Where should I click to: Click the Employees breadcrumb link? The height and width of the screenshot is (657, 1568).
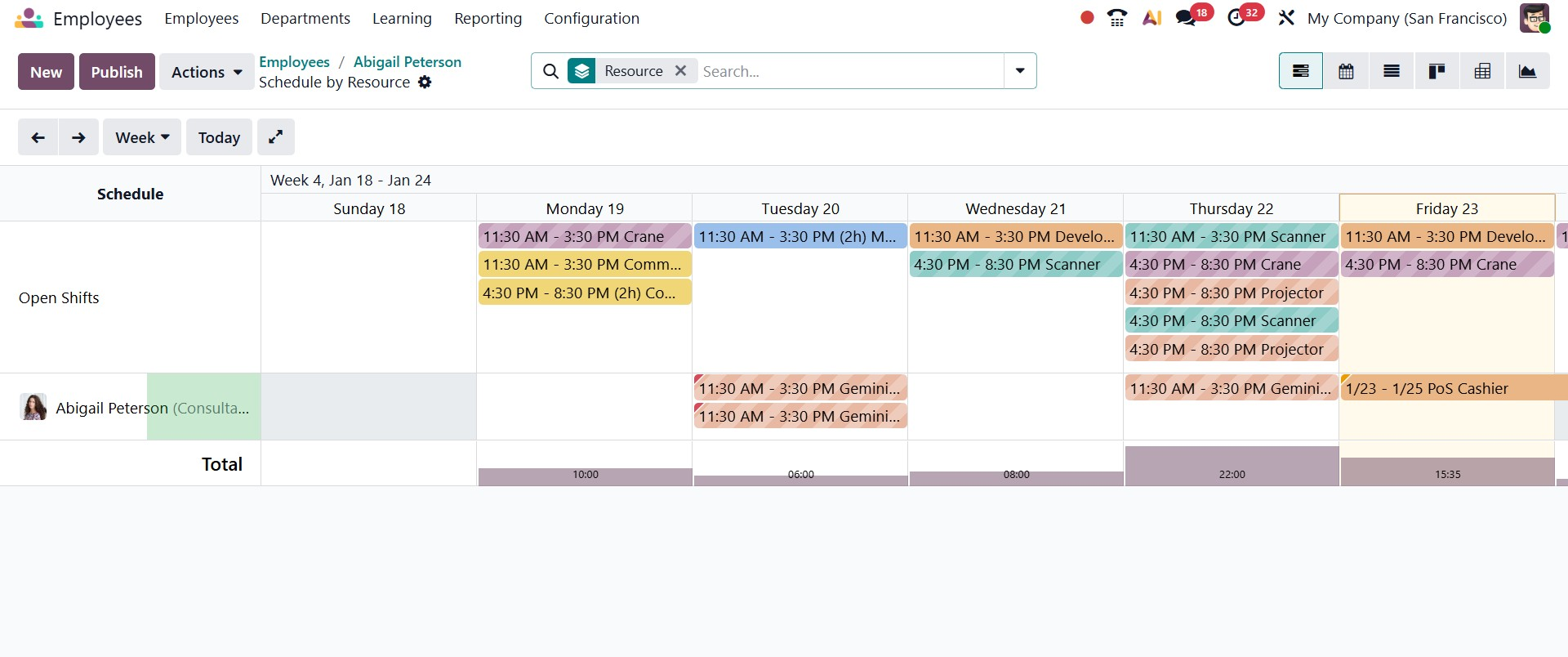pos(294,62)
